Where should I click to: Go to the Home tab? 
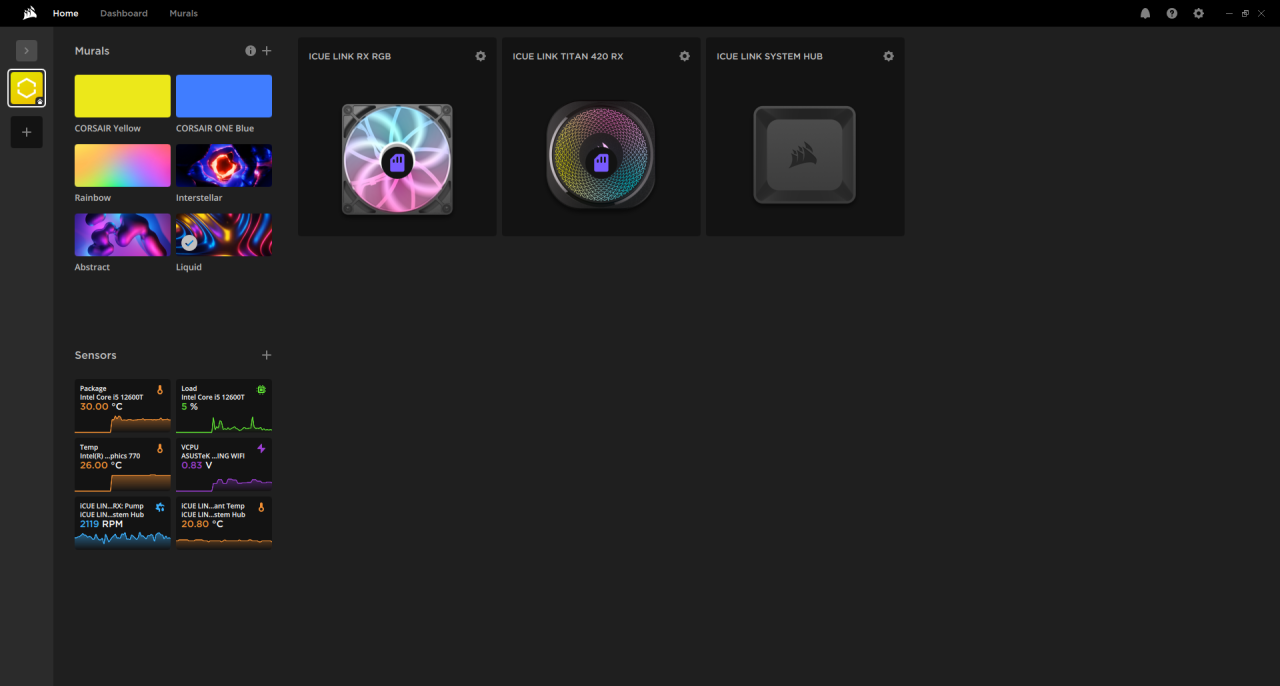(x=65, y=13)
